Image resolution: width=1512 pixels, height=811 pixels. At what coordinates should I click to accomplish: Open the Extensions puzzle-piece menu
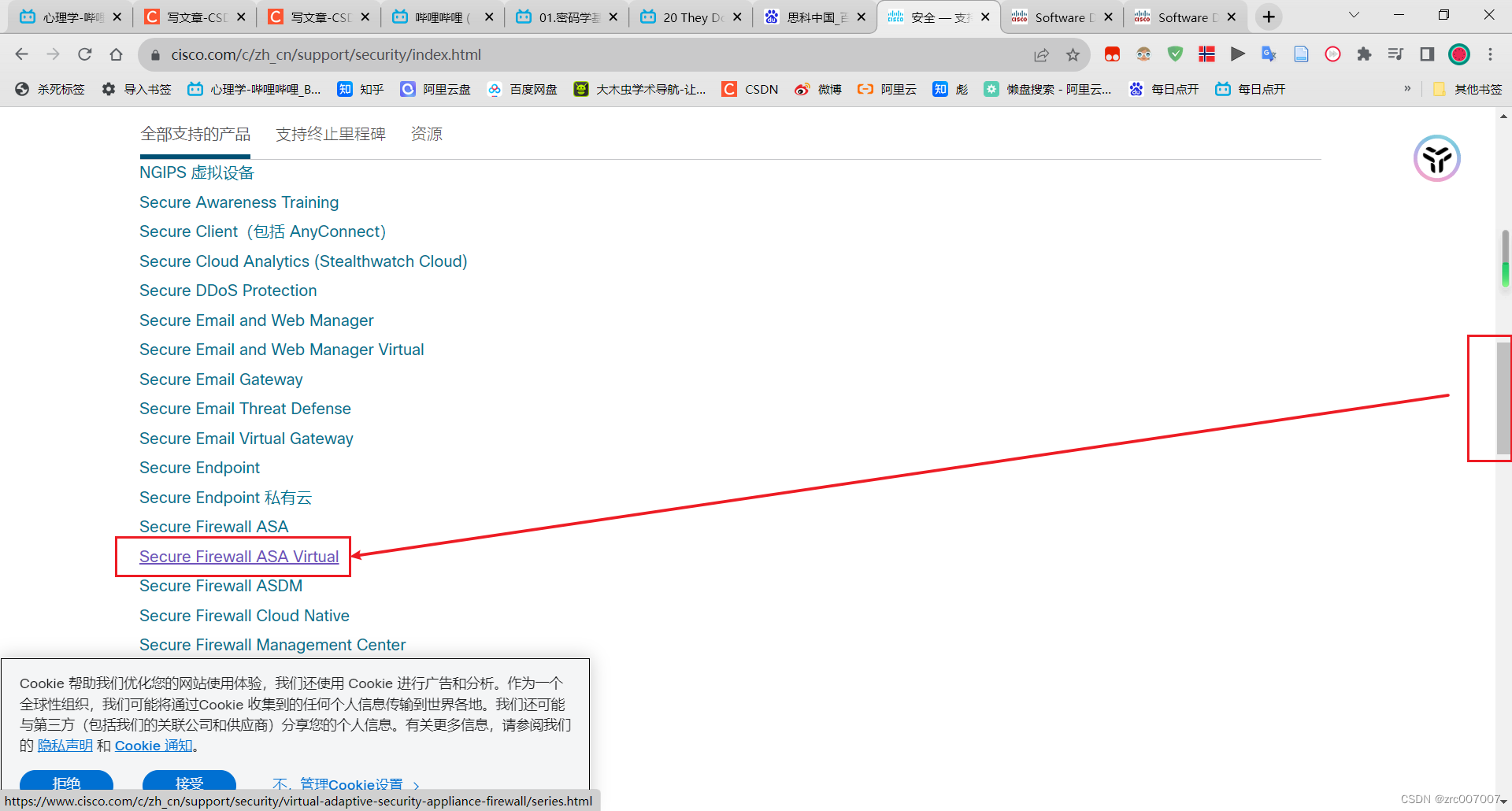click(1364, 54)
